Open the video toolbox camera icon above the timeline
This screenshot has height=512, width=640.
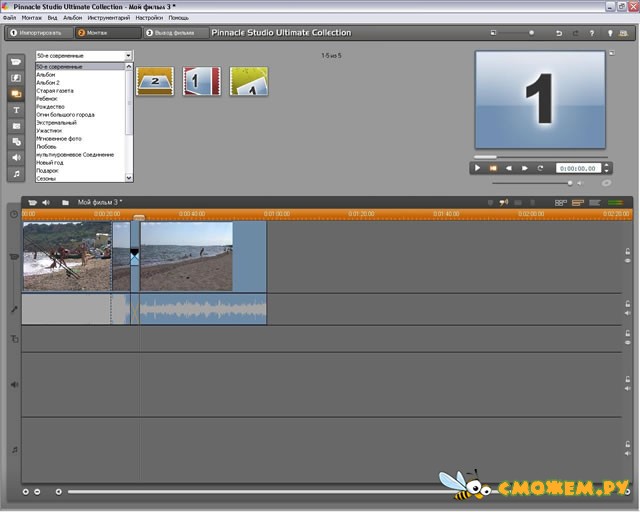(32, 203)
